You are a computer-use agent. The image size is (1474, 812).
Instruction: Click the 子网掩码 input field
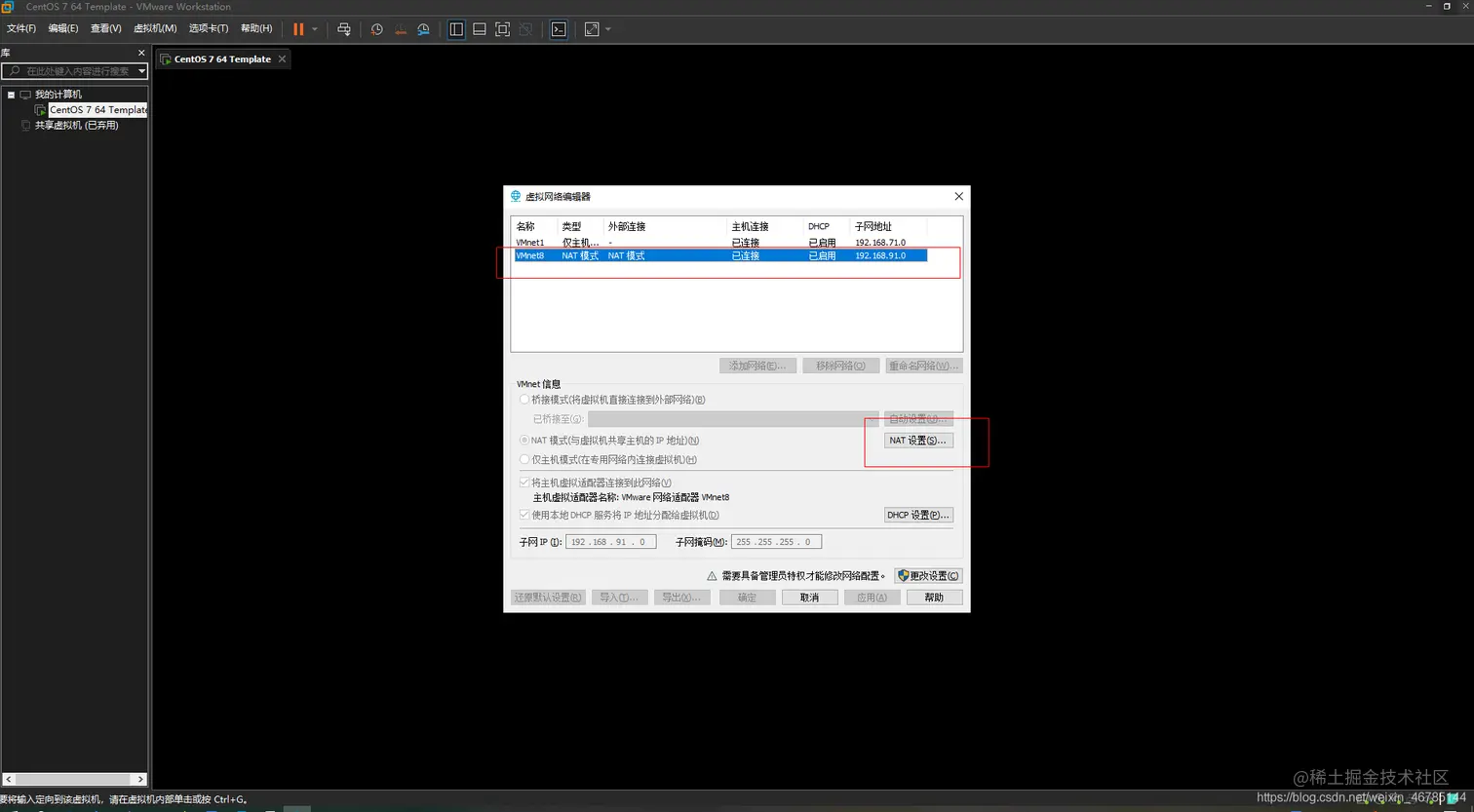click(777, 542)
